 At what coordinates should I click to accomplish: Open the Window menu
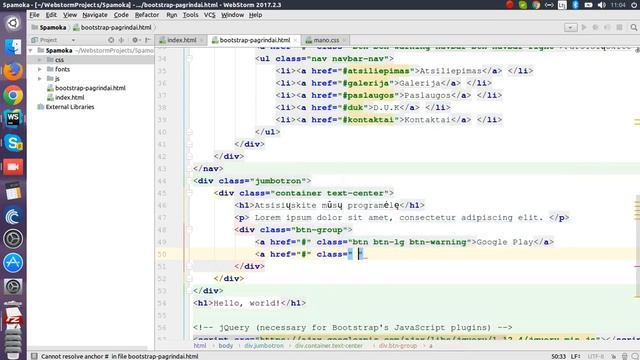[x=232, y=15]
